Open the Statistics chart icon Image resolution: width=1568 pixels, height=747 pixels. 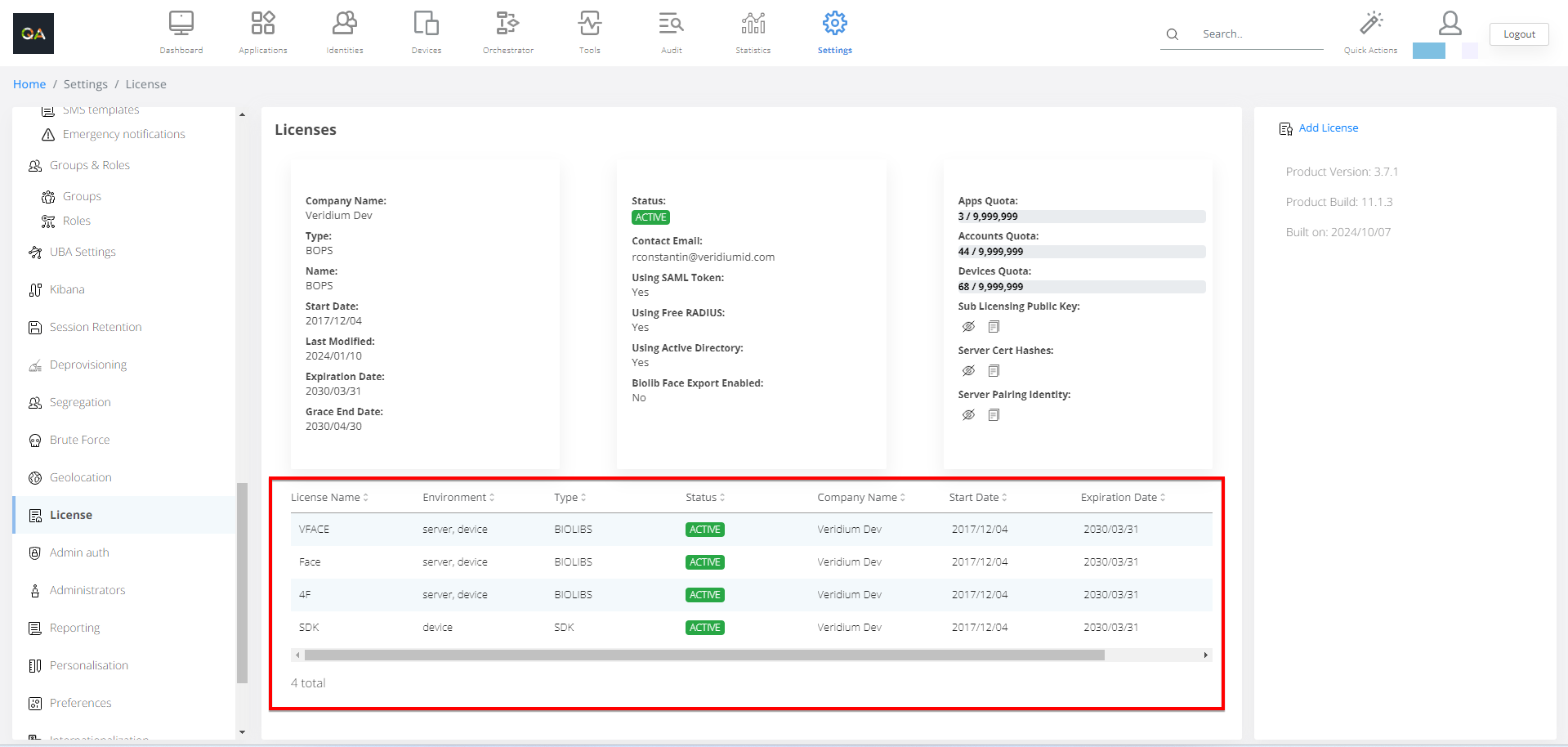coord(753,24)
